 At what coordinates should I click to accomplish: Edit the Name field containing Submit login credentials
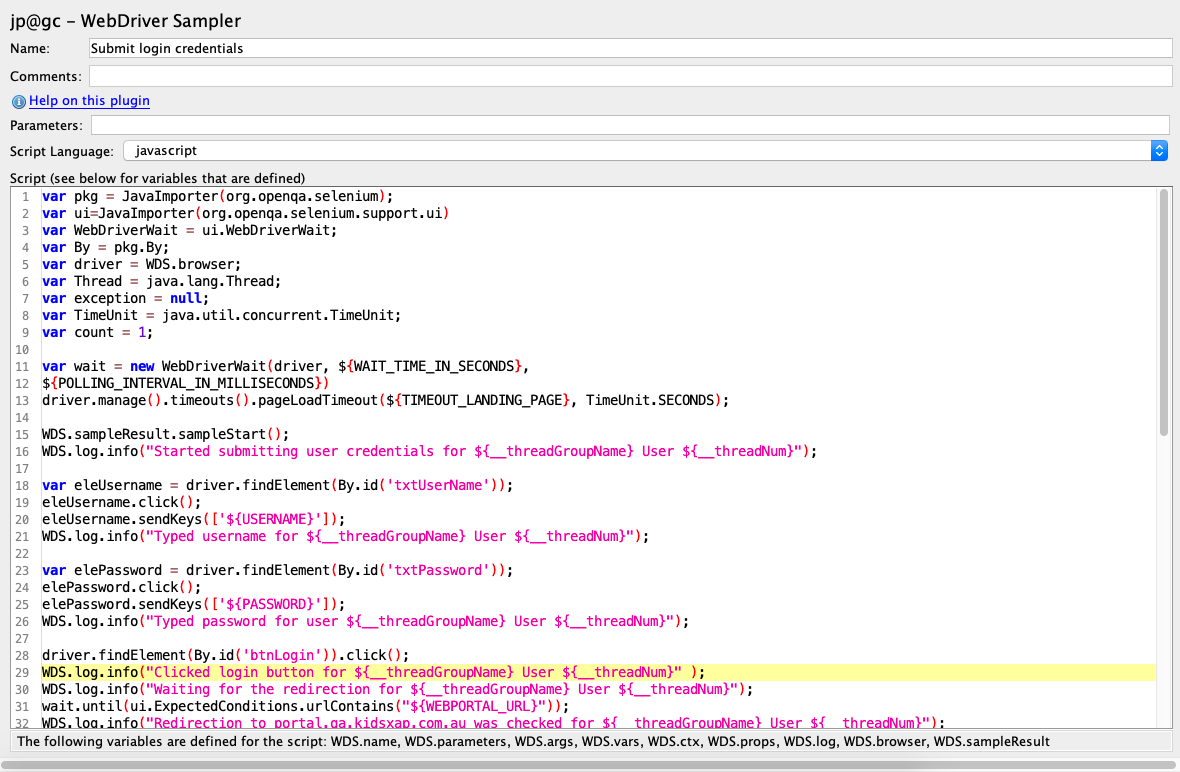point(630,48)
